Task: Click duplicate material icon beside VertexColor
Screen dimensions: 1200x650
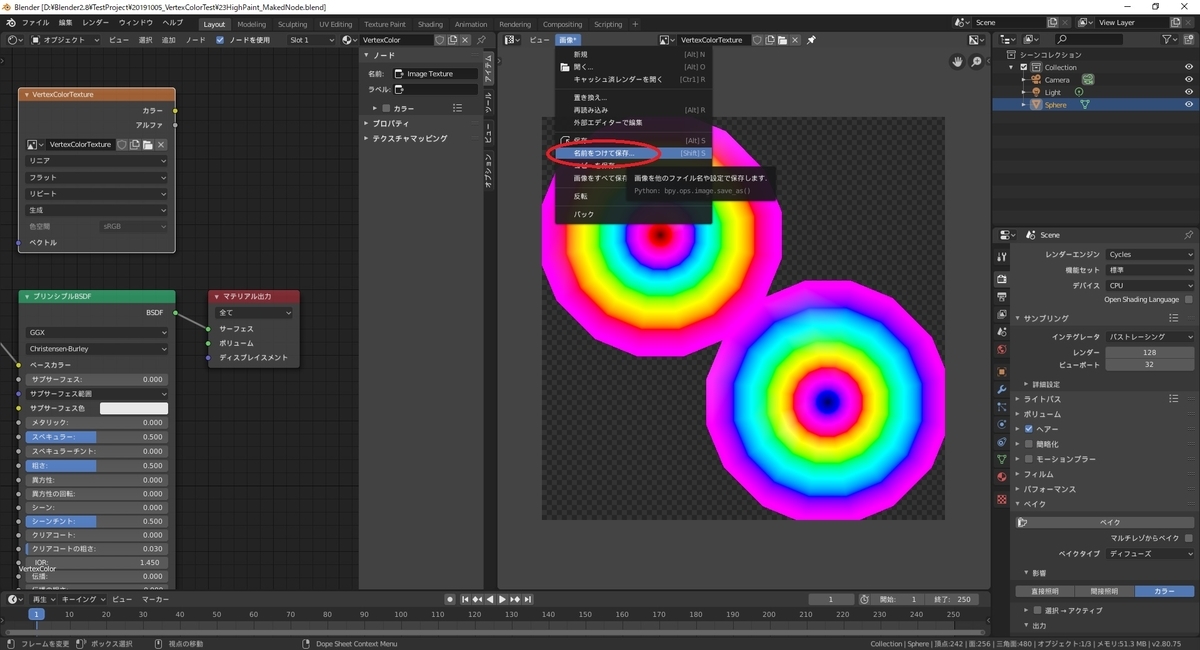Action: pyautogui.click(x=453, y=40)
